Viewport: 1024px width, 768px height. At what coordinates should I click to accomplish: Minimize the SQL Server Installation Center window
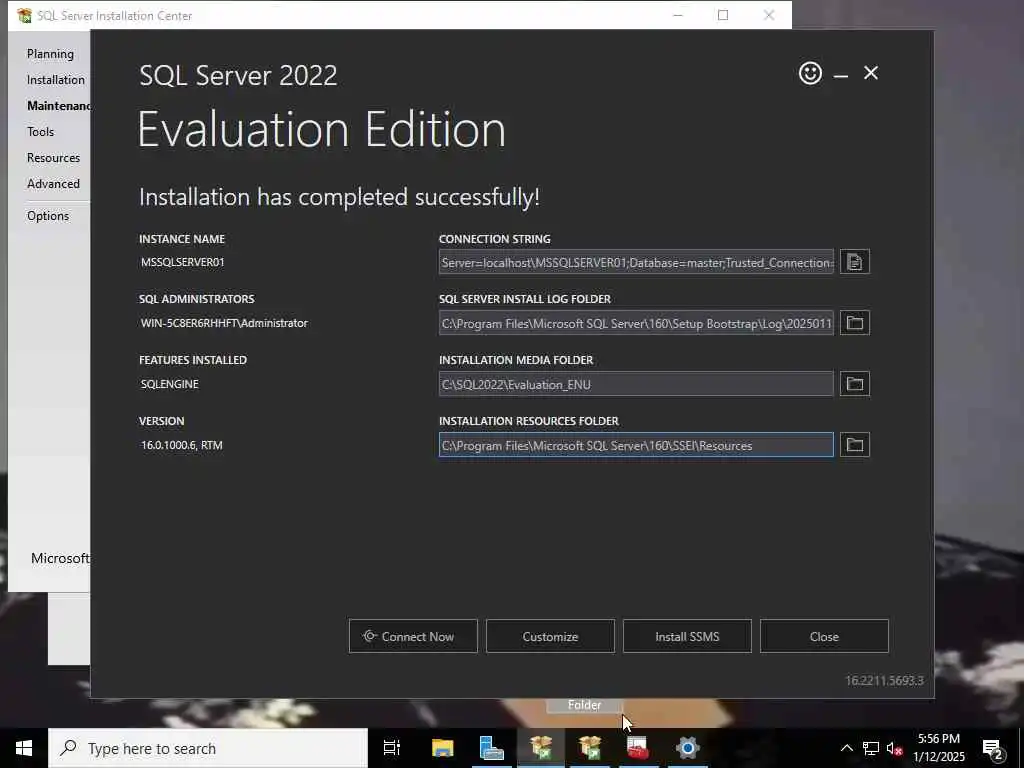coord(678,15)
